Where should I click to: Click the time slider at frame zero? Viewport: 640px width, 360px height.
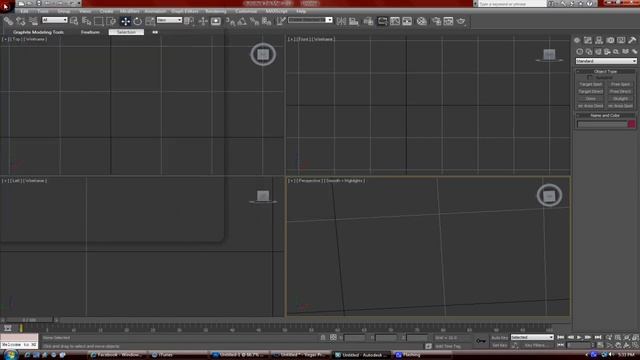[x=29, y=320]
